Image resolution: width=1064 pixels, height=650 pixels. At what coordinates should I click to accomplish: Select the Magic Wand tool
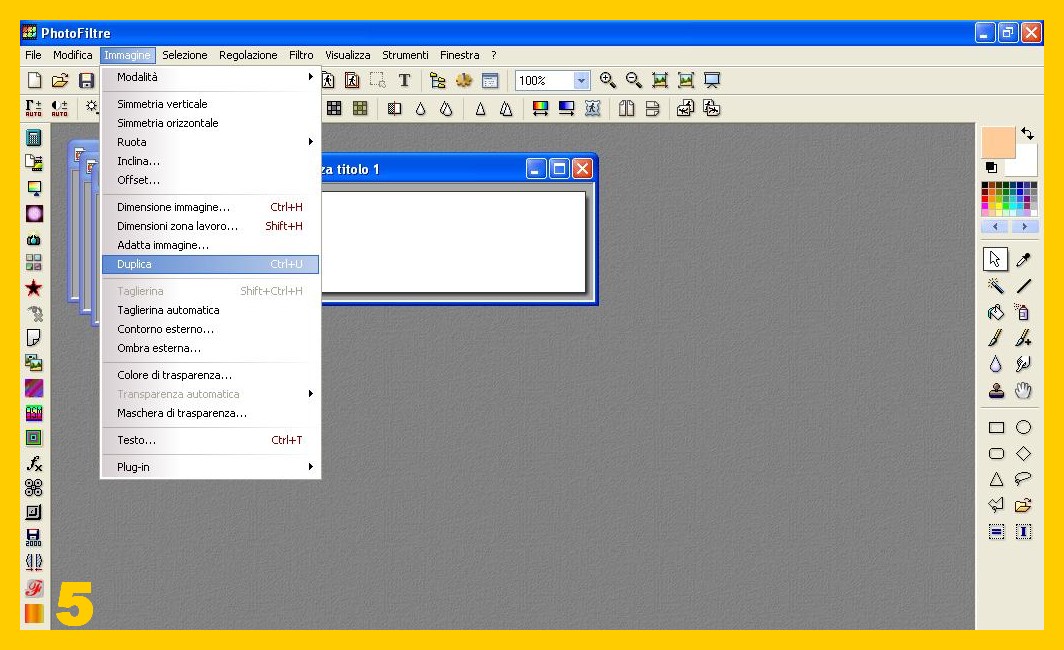tap(995, 287)
